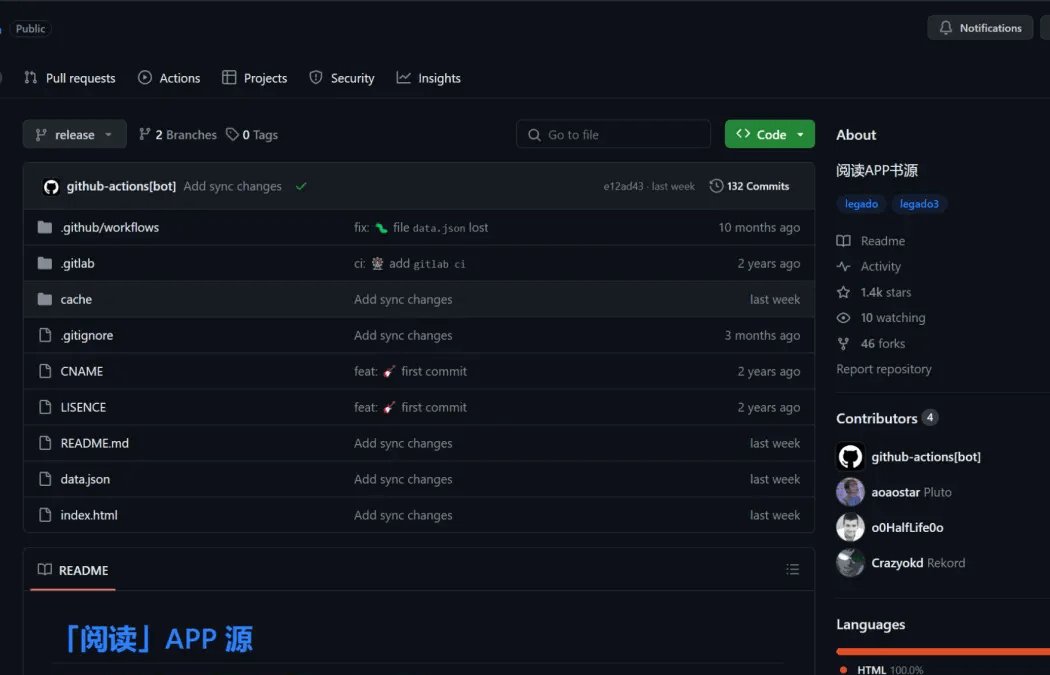Click the orange Languages bar
Screen dimensions: 1050x675
[x=943, y=652]
